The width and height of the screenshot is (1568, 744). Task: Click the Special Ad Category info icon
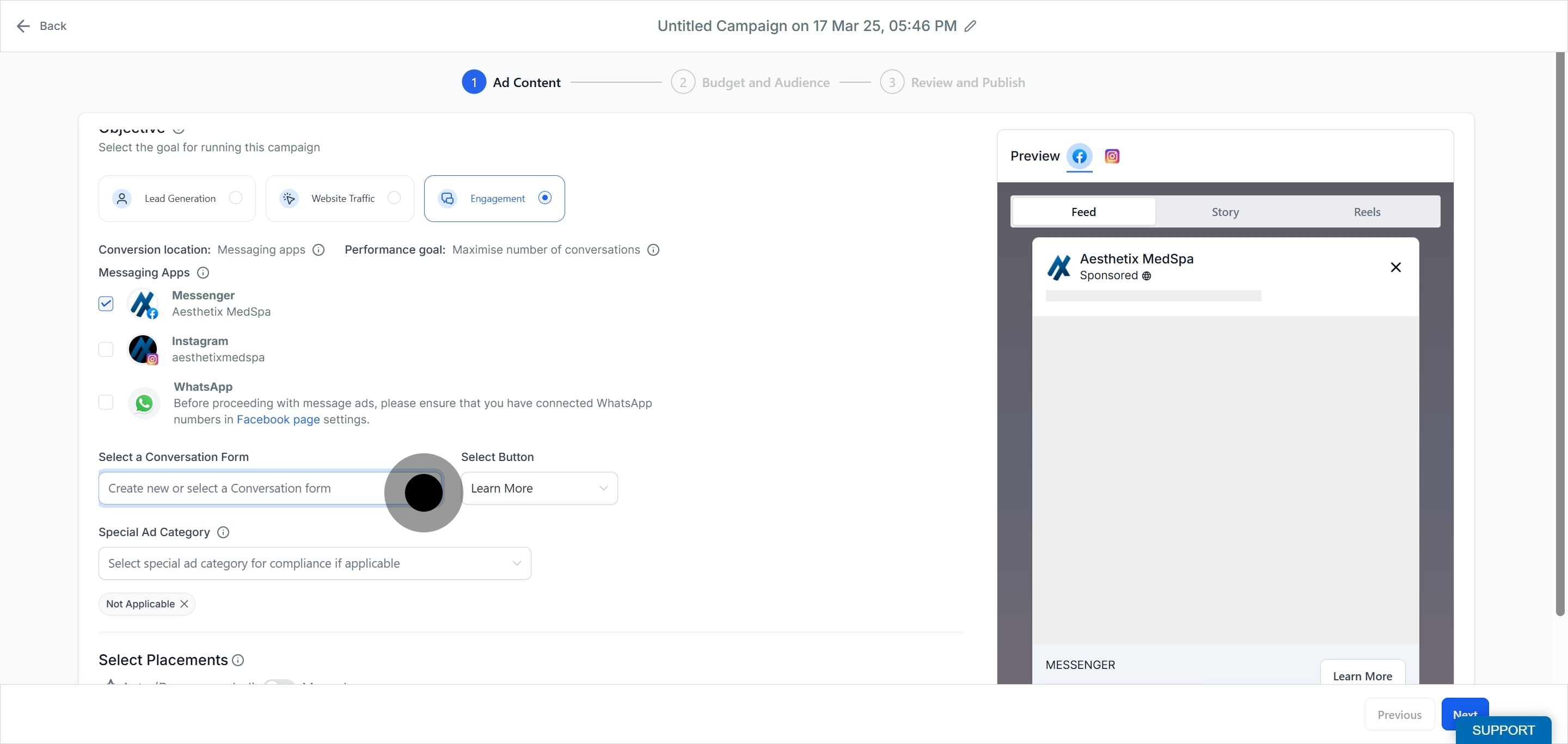pos(223,532)
